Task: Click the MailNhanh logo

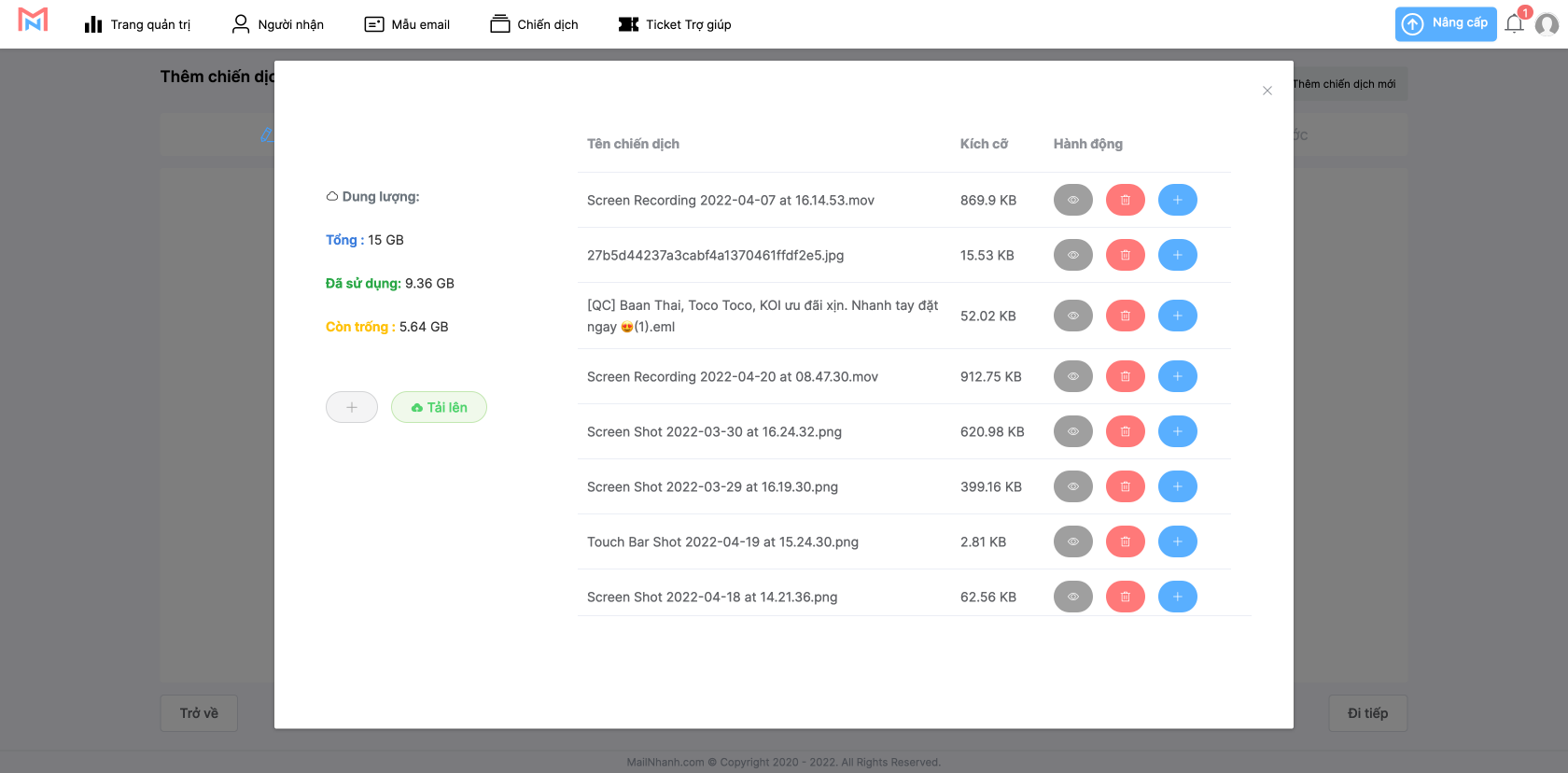Action: point(33,21)
